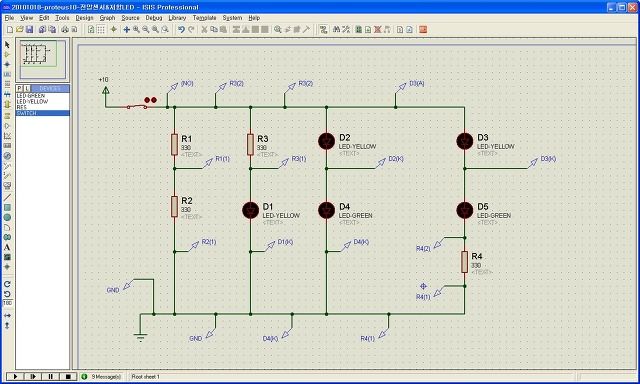Start simulation with the Play button
The image size is (640, 384).
[x=15, y=376]
